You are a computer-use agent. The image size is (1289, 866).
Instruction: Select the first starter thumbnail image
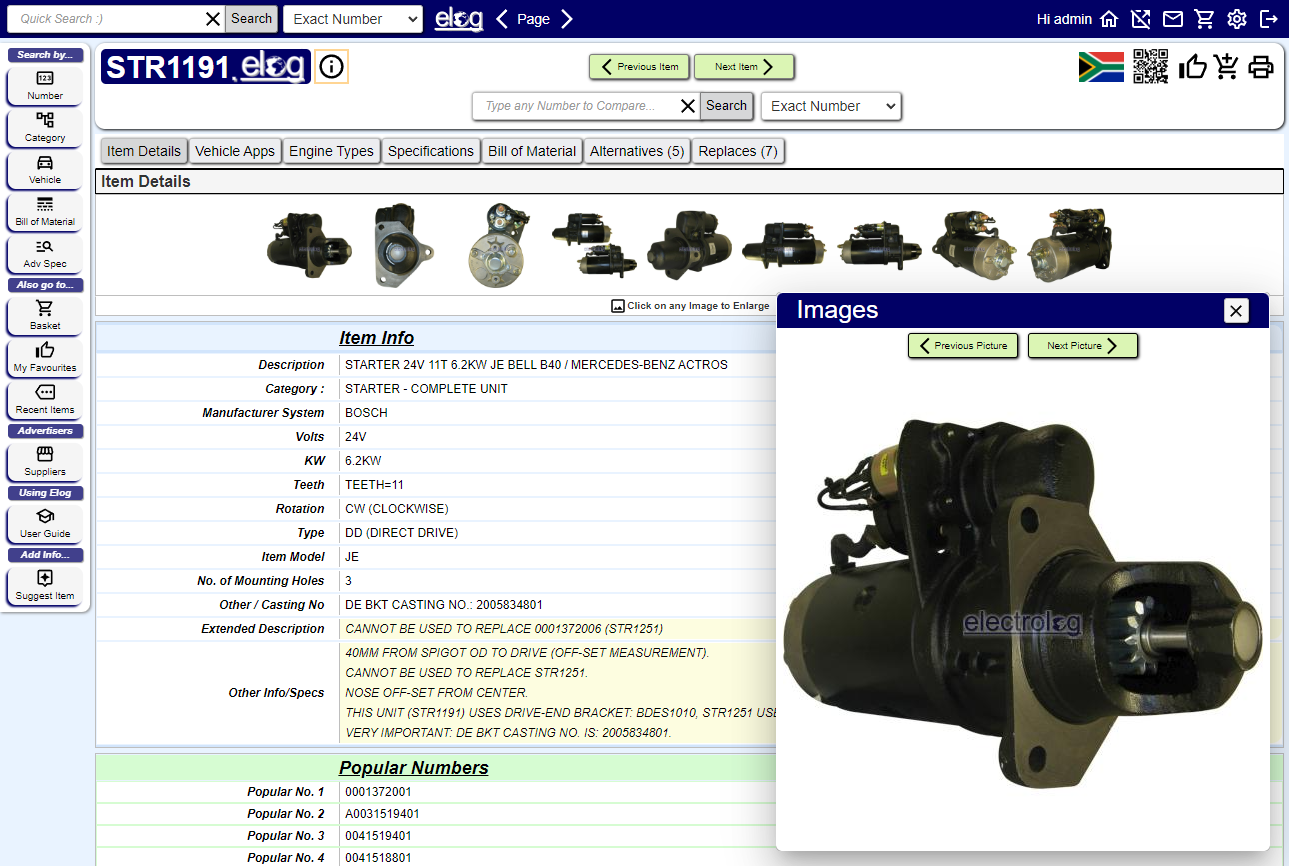point(308,246)
